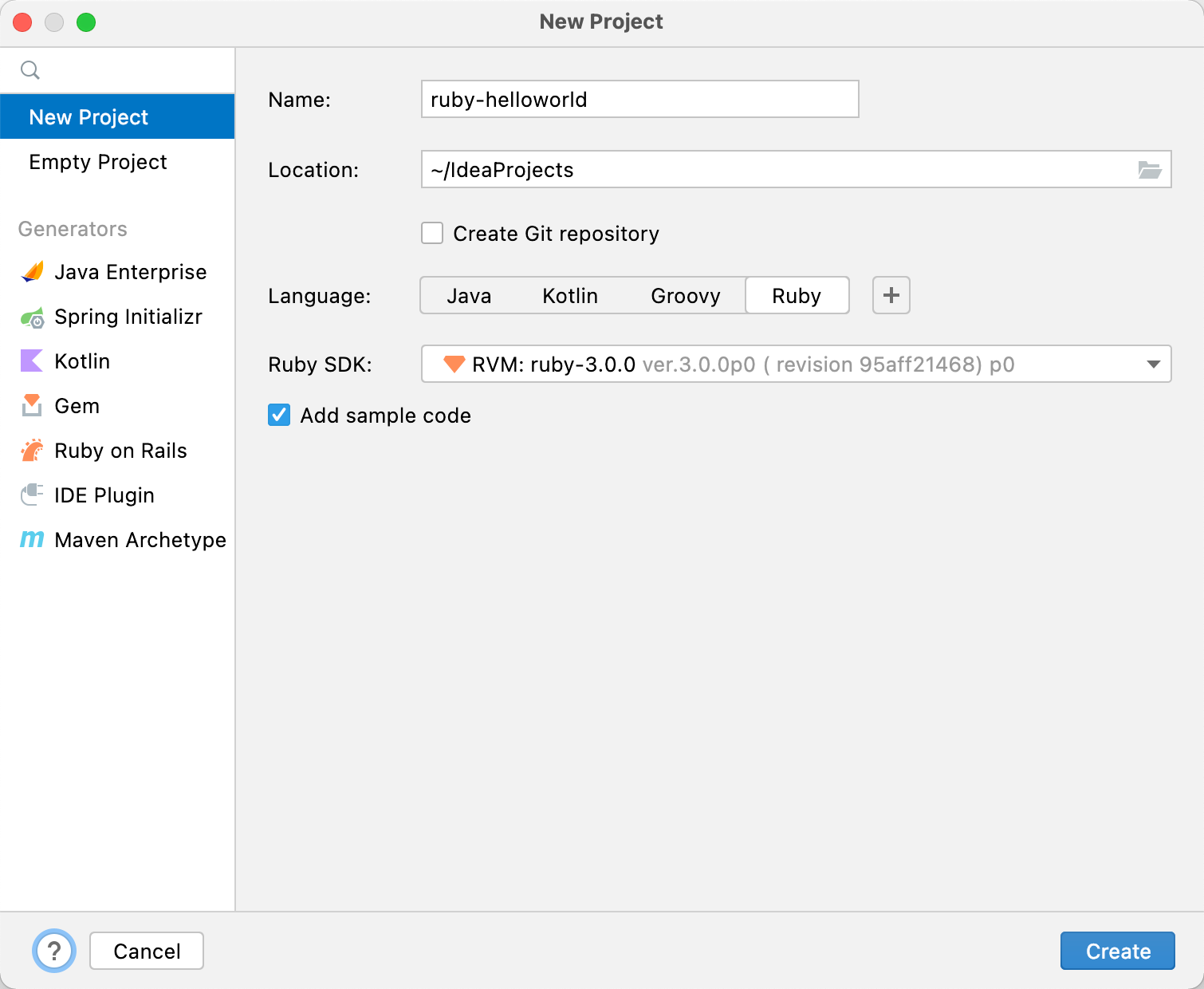Screen dimensions: 1204x989
Task: Click the Kotlin generator logo icon
Action: 31,361
